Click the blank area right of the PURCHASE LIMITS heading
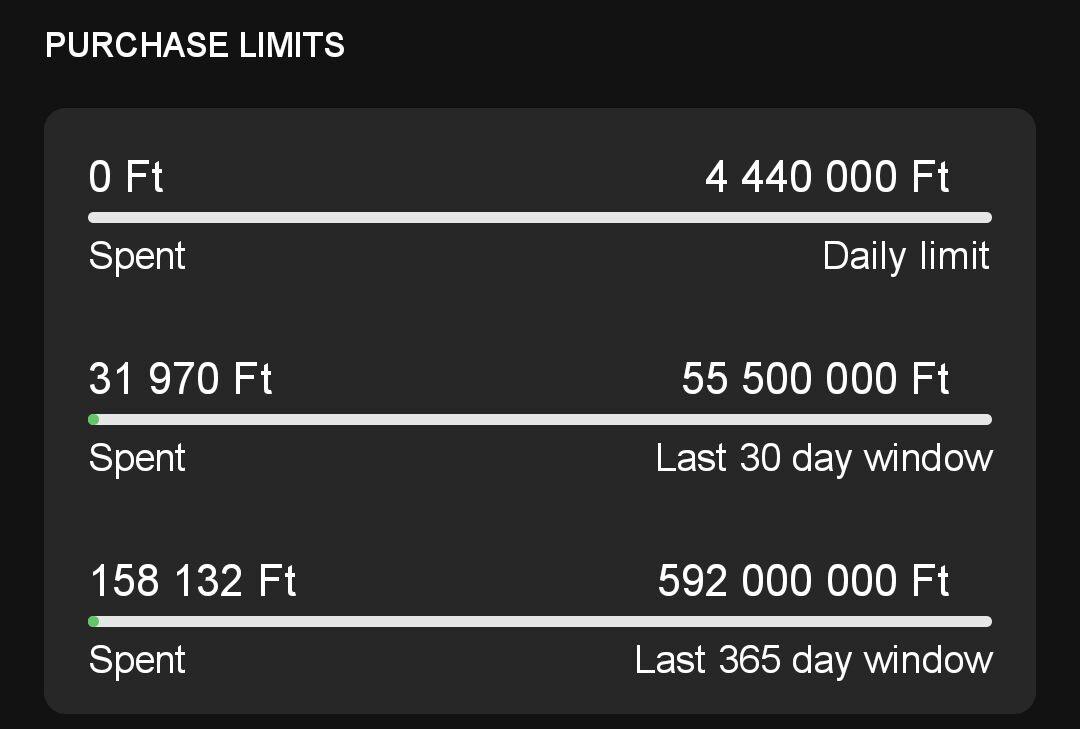1080x729 pixels. pos(700,45)
